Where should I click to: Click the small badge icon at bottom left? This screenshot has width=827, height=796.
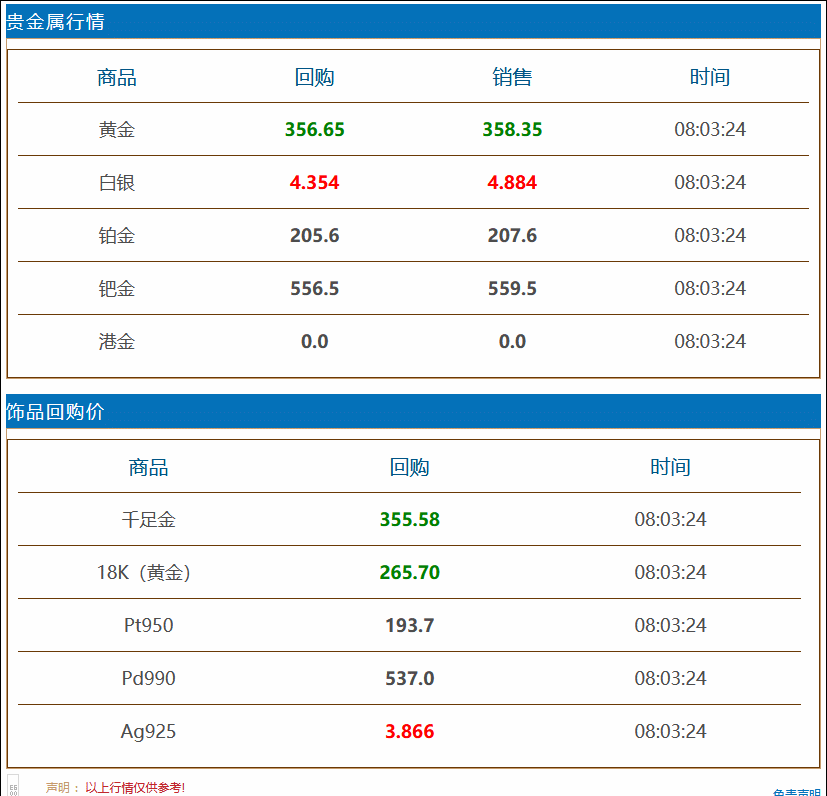(x=14, y=787)
